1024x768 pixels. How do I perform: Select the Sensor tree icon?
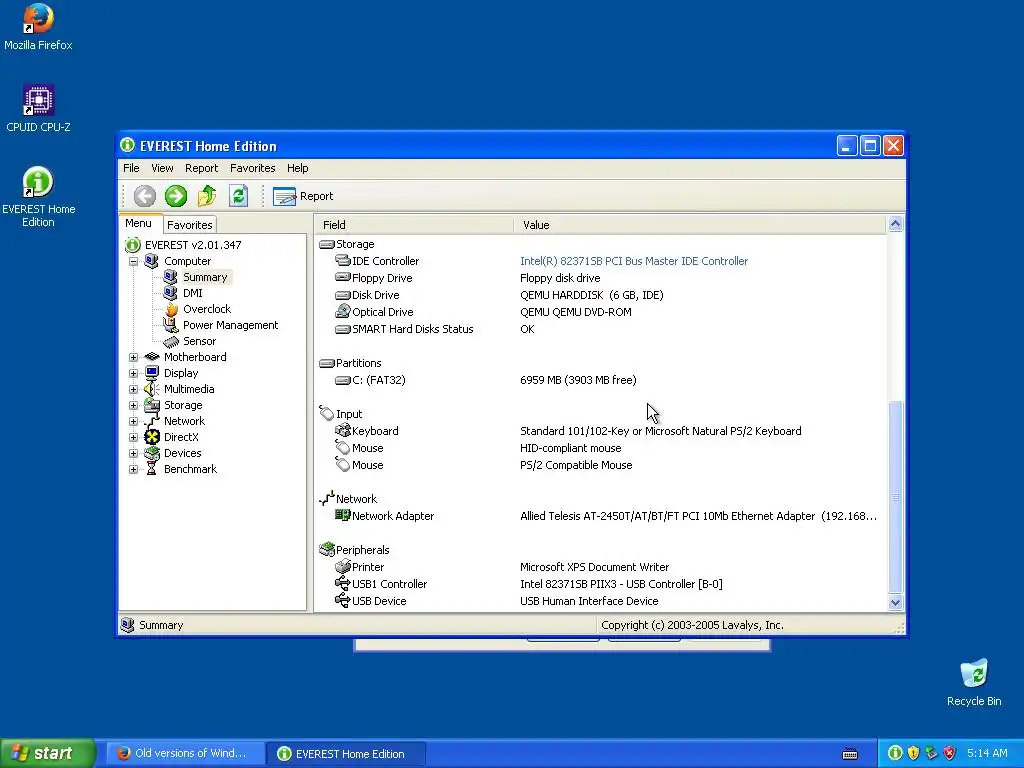pyautogui.click(x=170, y=341)
